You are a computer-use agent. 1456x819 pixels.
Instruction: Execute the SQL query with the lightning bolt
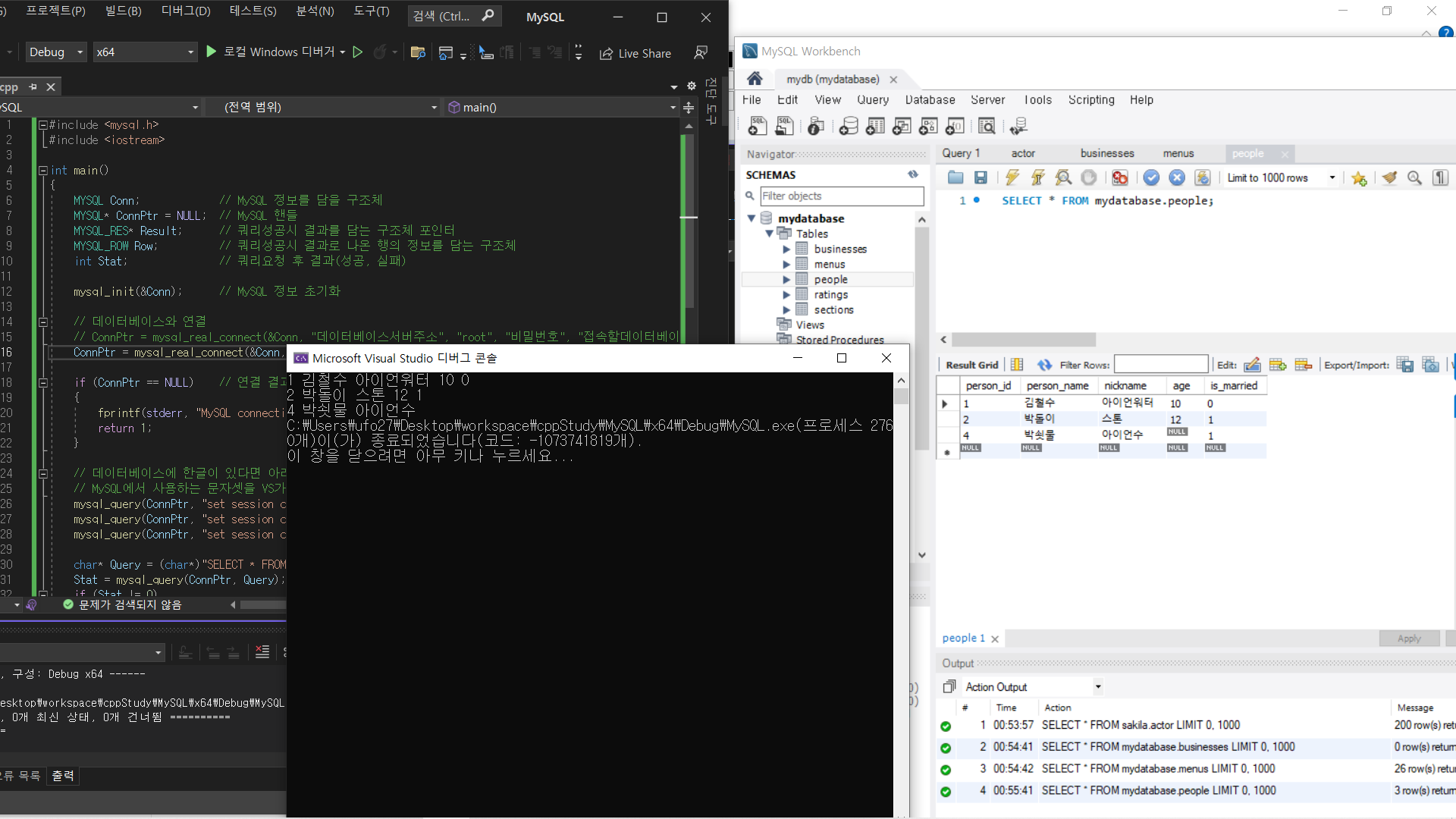point(1012,177)
